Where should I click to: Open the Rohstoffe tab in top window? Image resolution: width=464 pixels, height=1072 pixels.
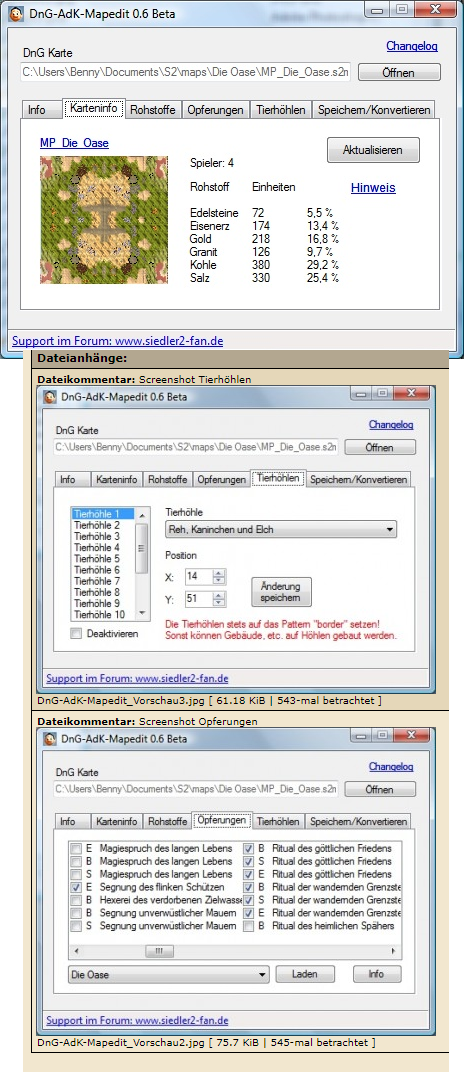152,109
